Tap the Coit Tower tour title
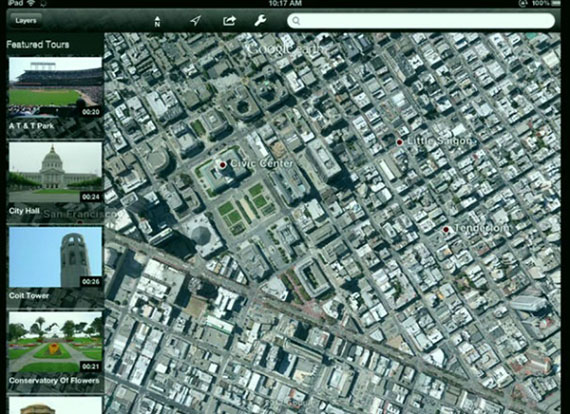 (x=29, y=296)
